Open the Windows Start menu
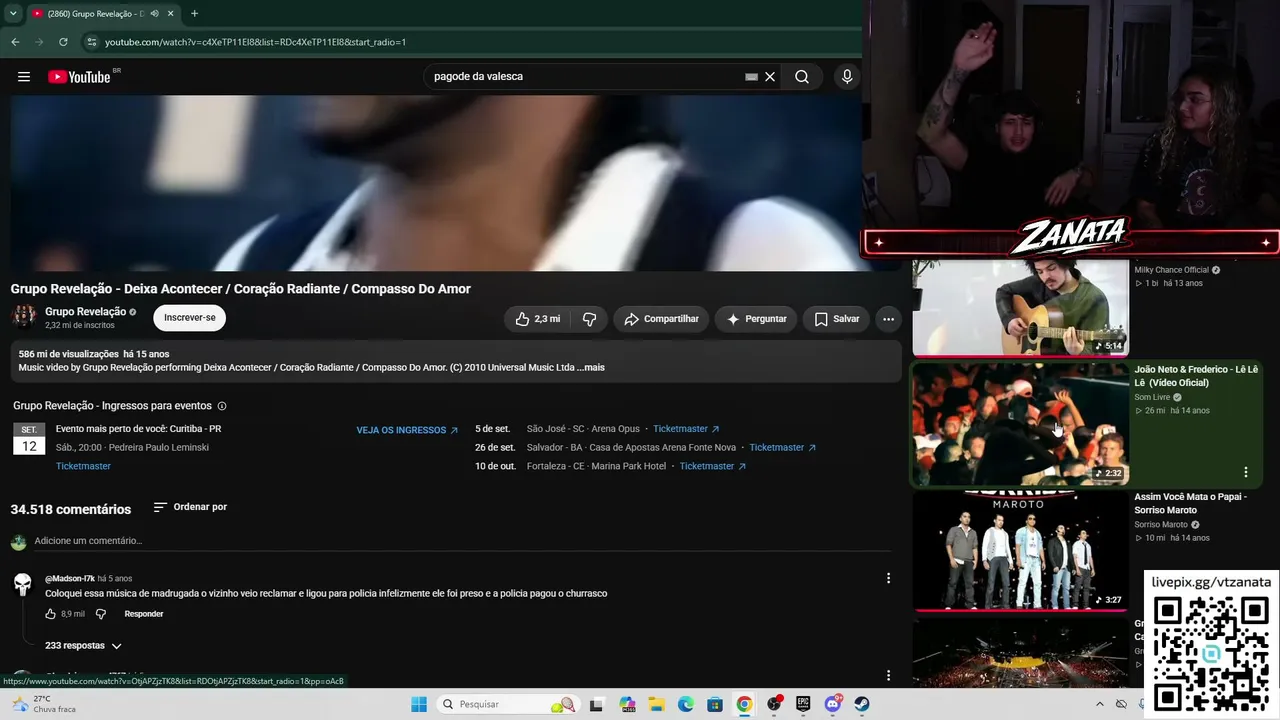 click(x=419, y=704)
